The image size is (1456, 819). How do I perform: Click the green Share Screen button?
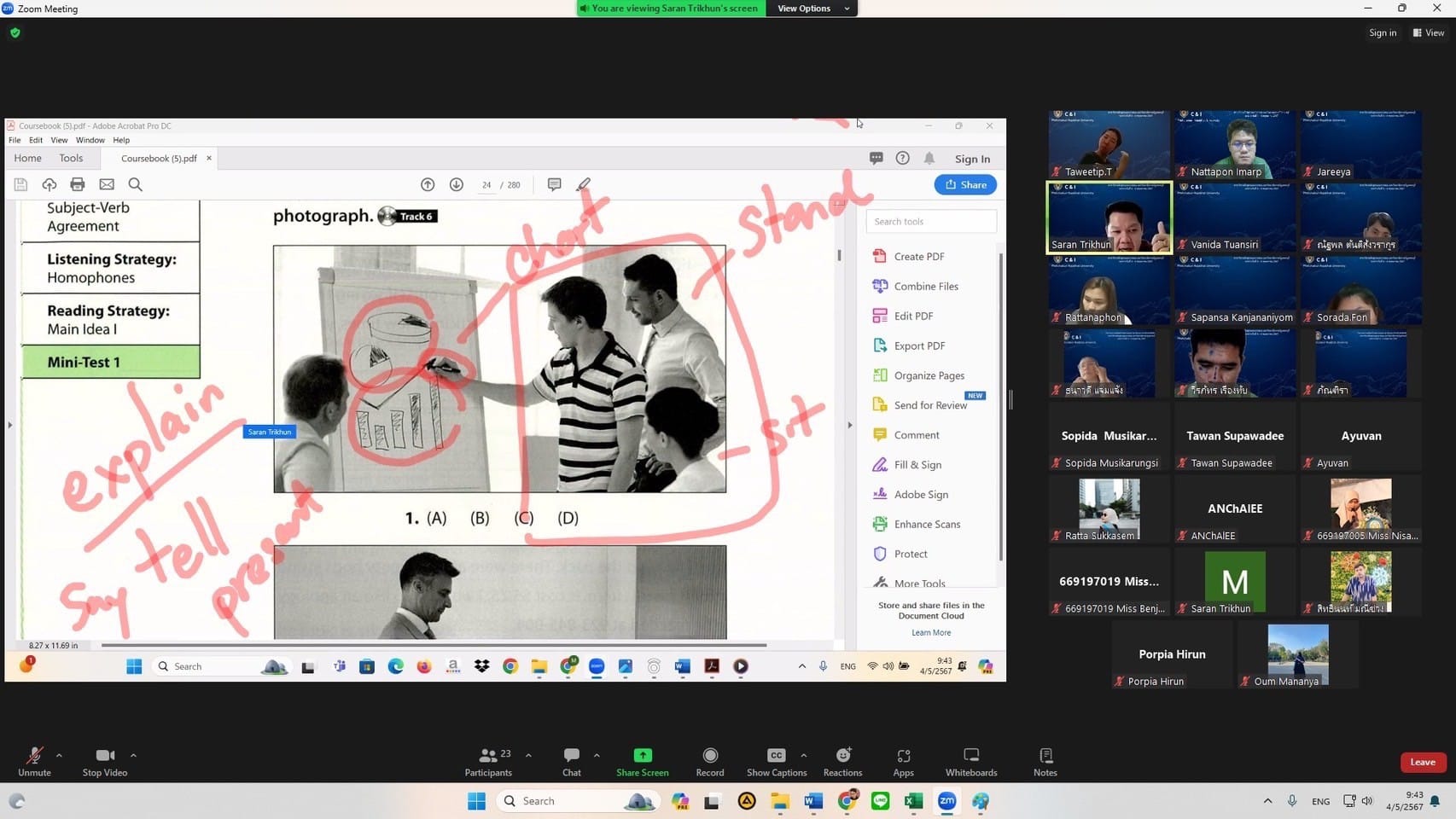click(x=642, y=761)
